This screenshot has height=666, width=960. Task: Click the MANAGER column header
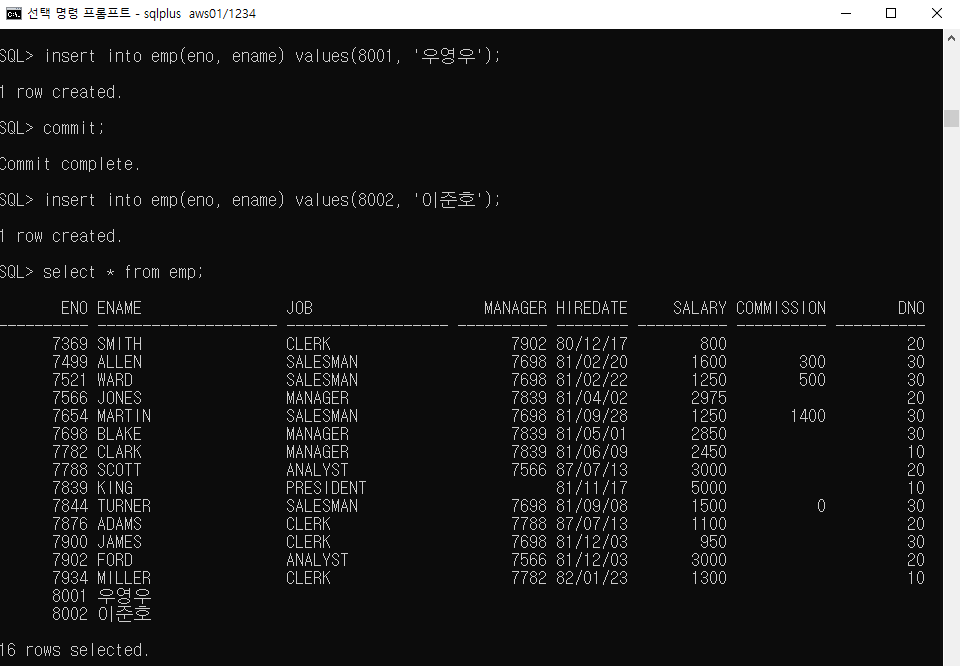(515, 308)
